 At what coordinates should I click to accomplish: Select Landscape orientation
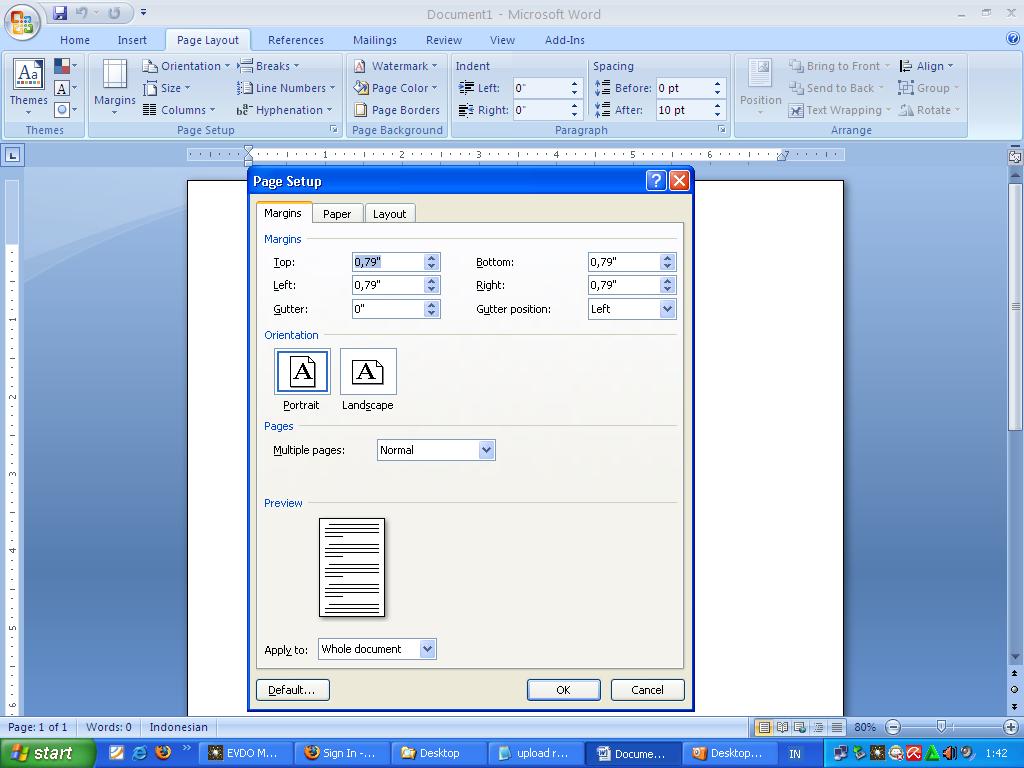coord(367,371)
